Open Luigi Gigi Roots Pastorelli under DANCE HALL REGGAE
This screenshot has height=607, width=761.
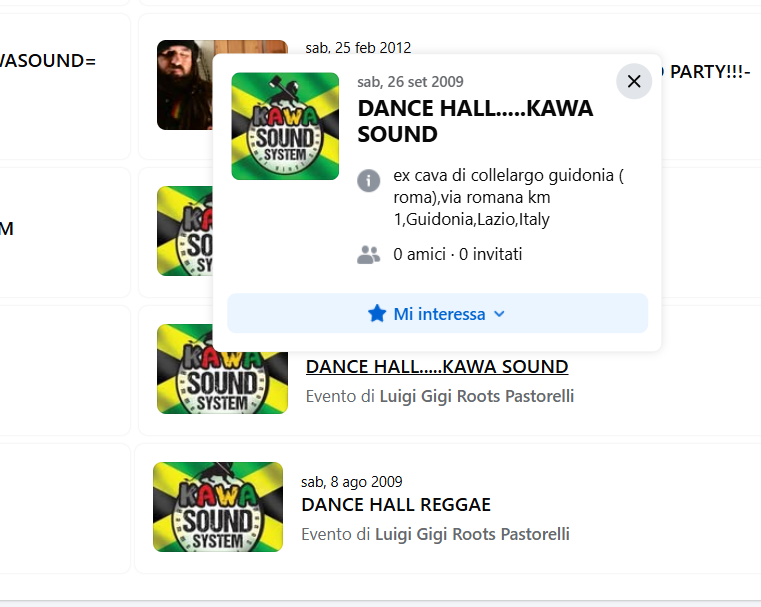(472, 534)
